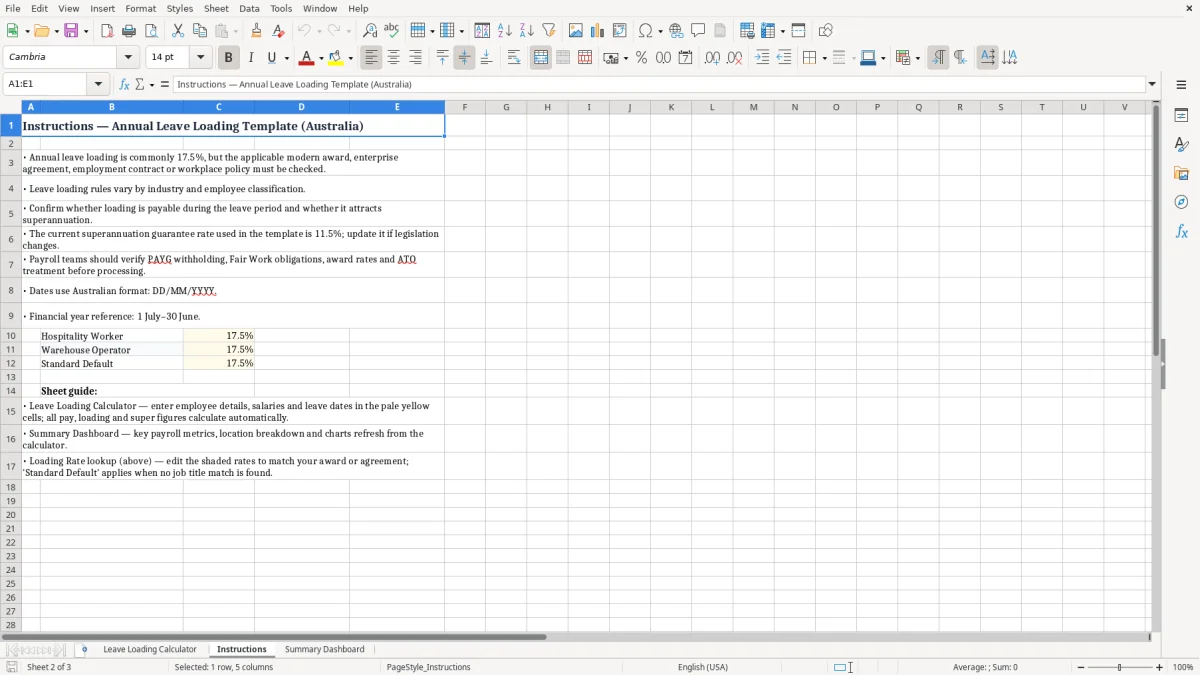
Task: Open the New document dropdown arrow
Action: coord(26,31)
